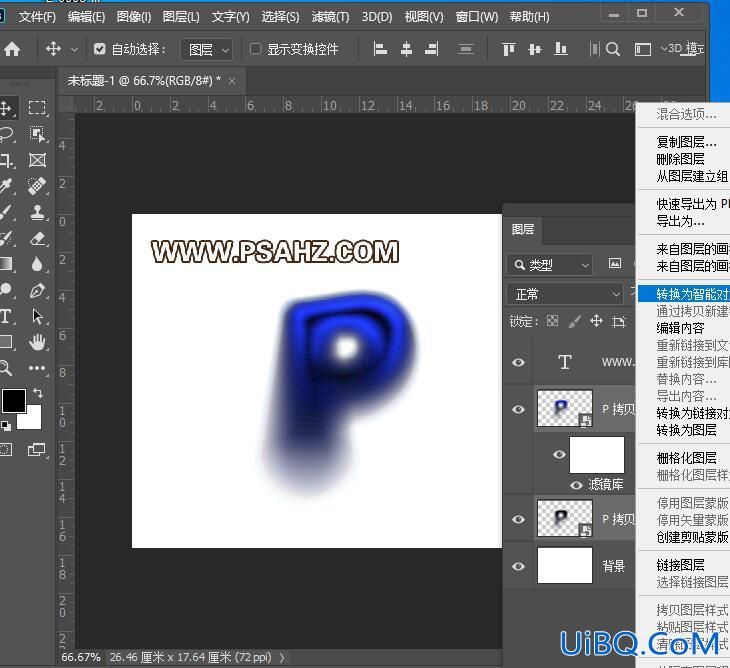Select the Blur tool
The width and height of the screenshot is (730, 668).
tap(37, 264)
